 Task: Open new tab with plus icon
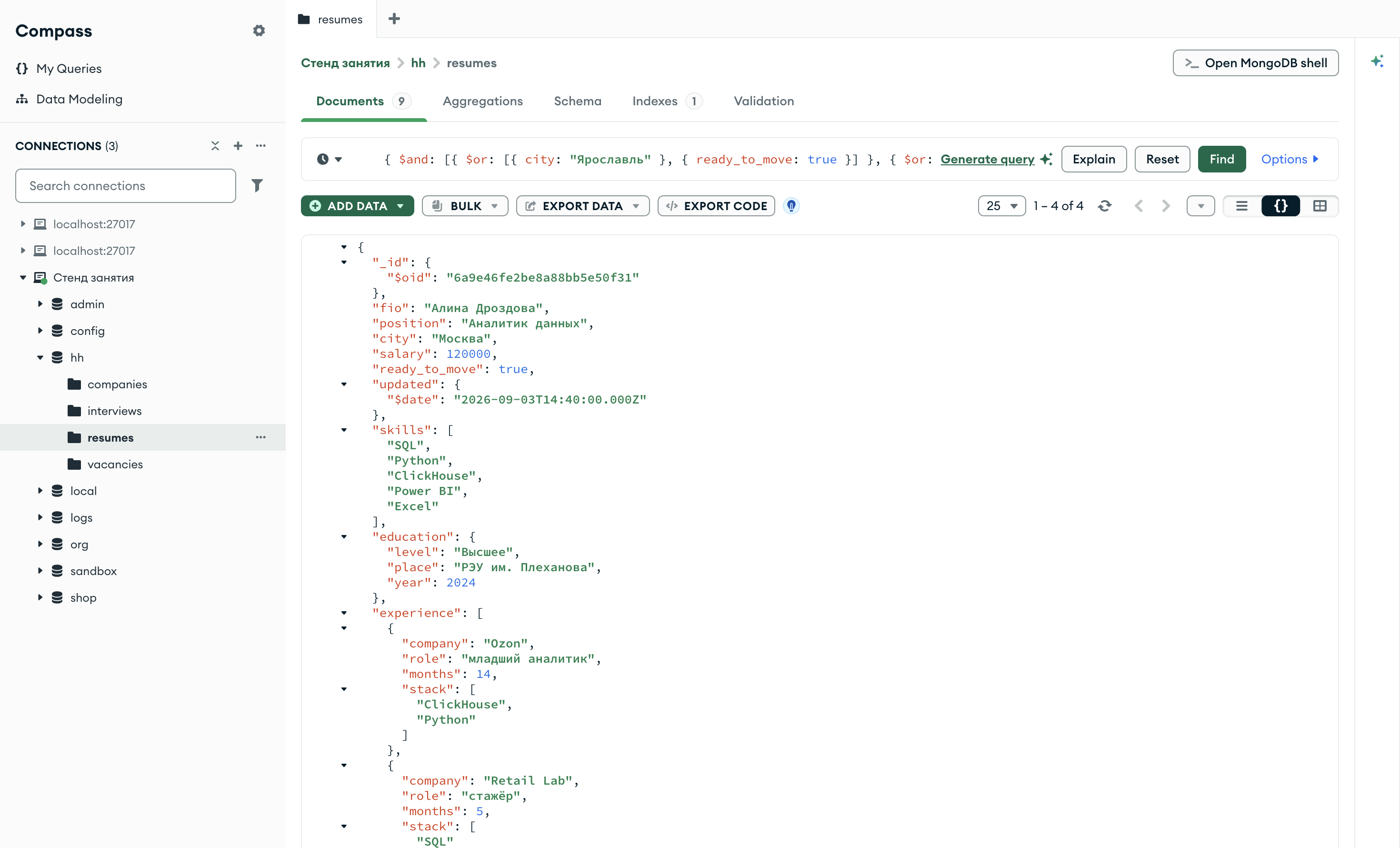point(394,19)
